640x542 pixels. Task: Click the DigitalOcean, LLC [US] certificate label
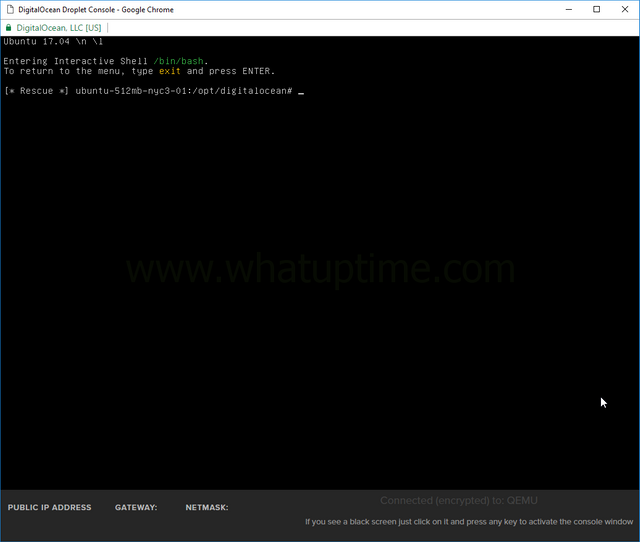click(59, 28)
